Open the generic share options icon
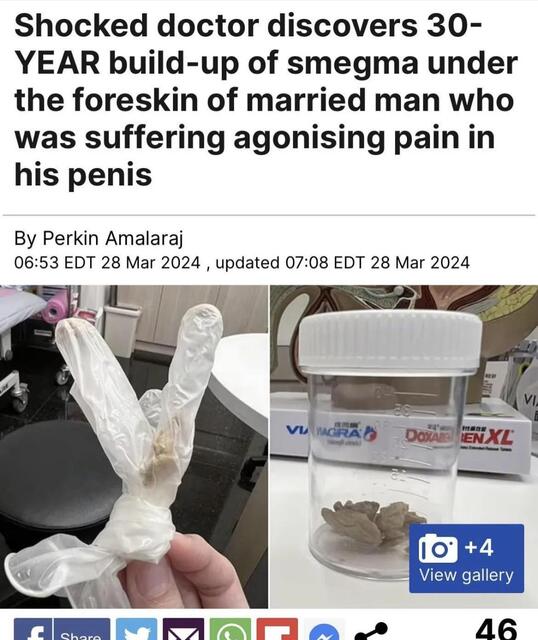 371,631
